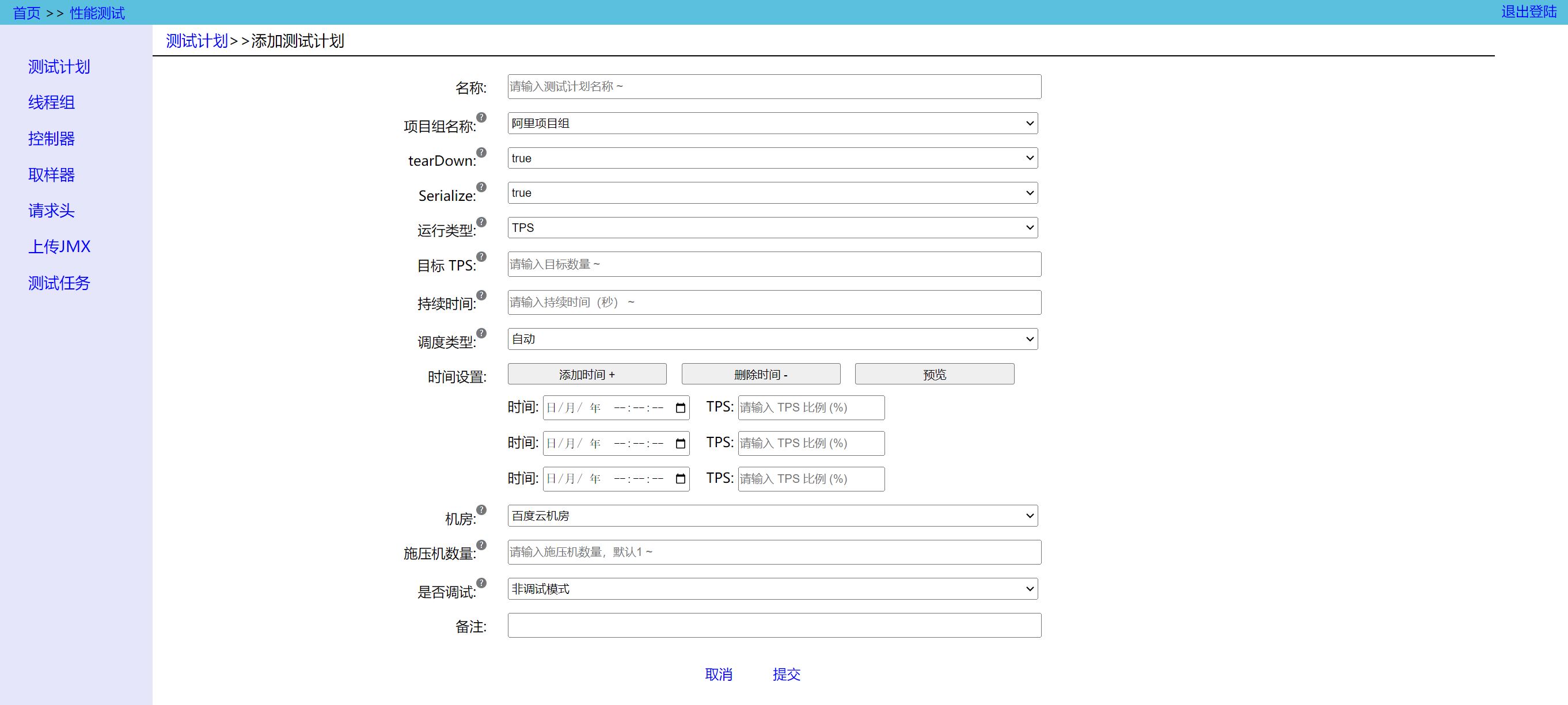This screenshot has height=705, width=1568.
Task: Click the 提交 link
Action: coord(786,674)
